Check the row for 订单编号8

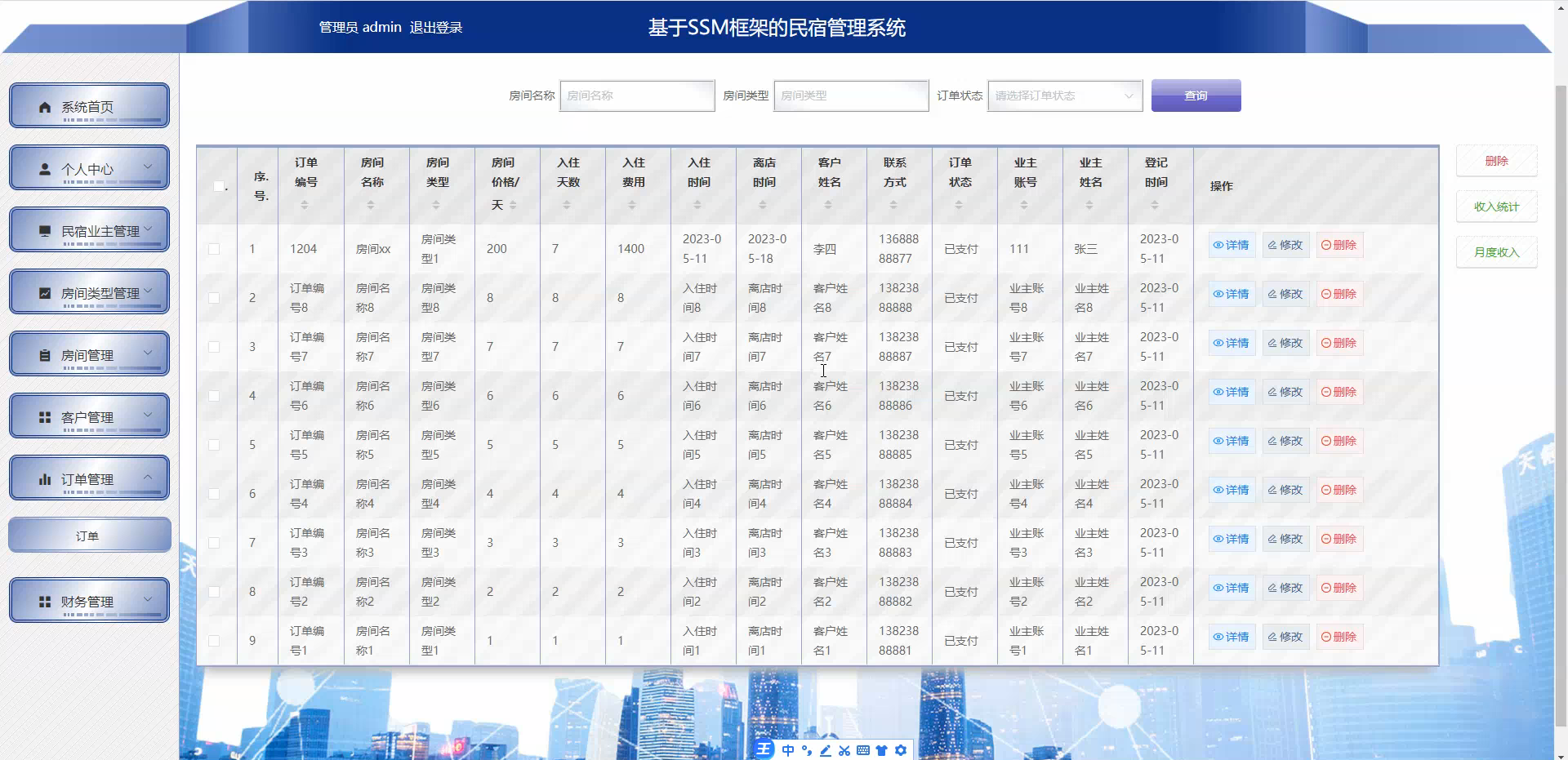214,298
